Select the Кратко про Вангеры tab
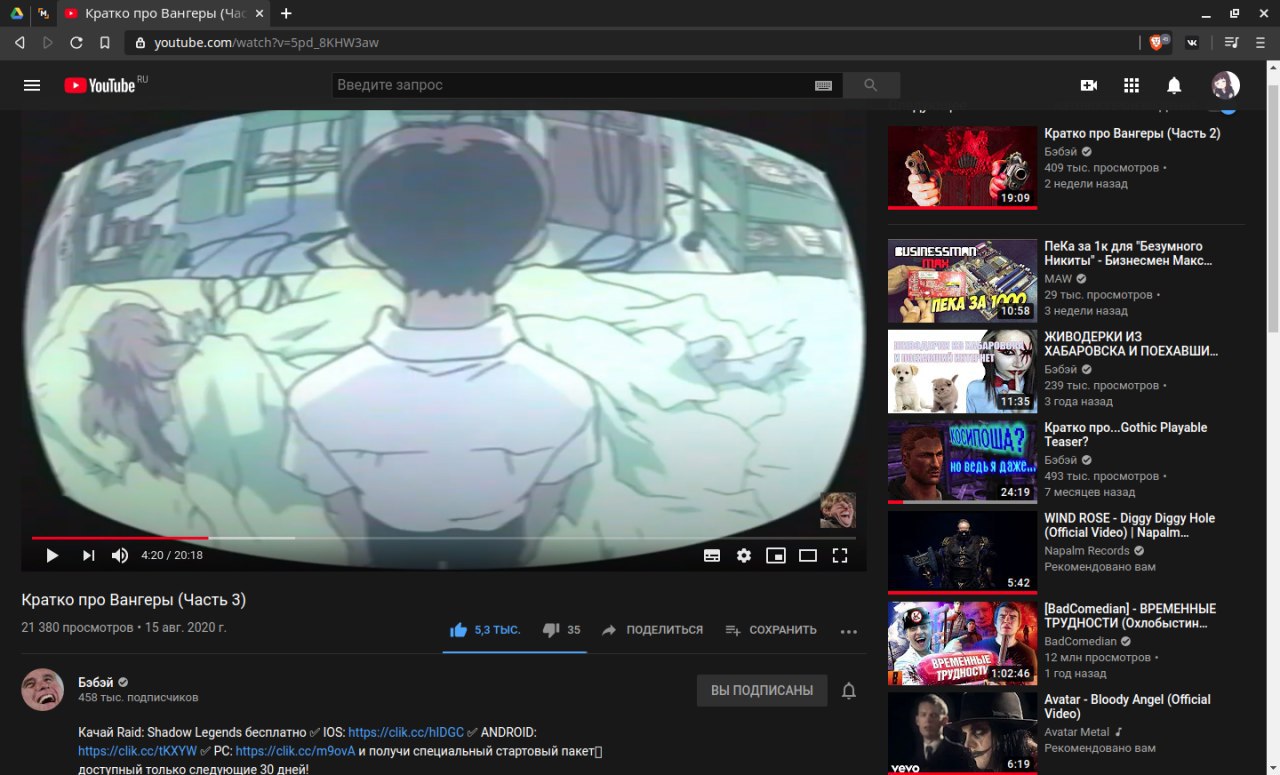1280x775 pixels. tap(165, 13)
